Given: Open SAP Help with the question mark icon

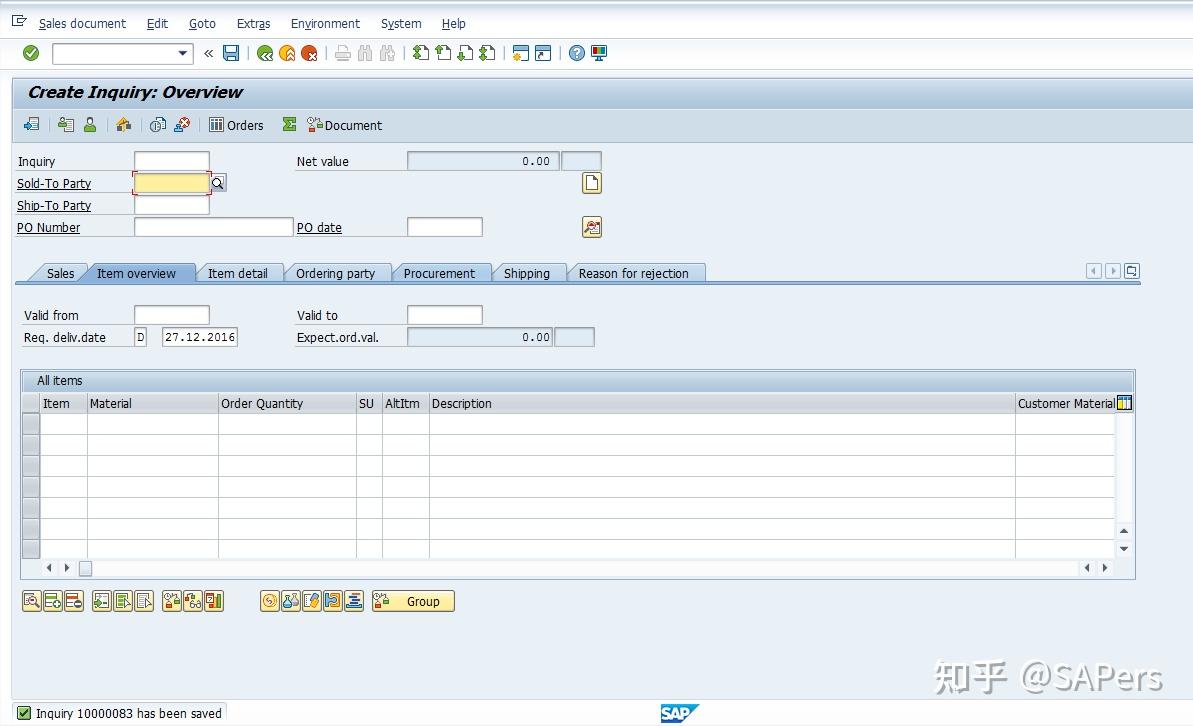Looking at the screenshot, I should point(577,53).
